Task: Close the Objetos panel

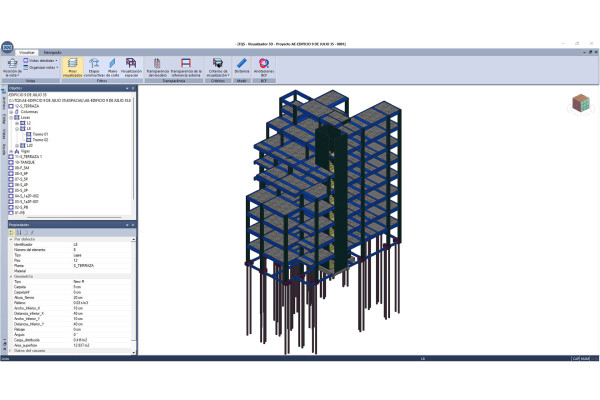Action: (x=133, y=88)
